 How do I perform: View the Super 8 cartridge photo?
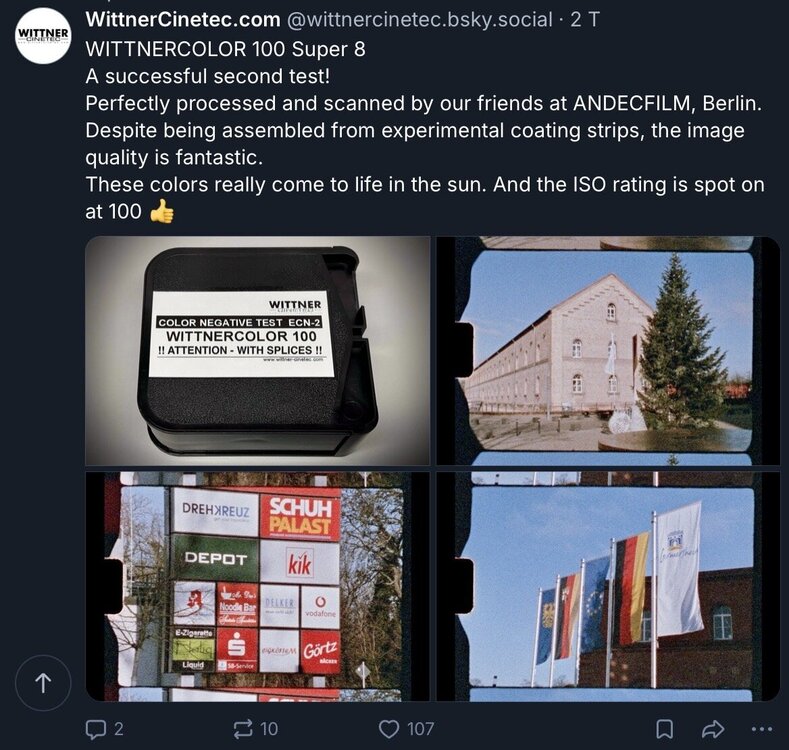point(258,351)
